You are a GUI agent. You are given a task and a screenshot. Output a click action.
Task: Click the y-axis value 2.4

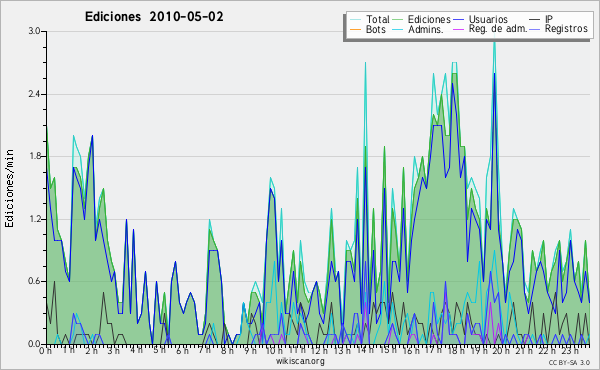click(35, 94)
